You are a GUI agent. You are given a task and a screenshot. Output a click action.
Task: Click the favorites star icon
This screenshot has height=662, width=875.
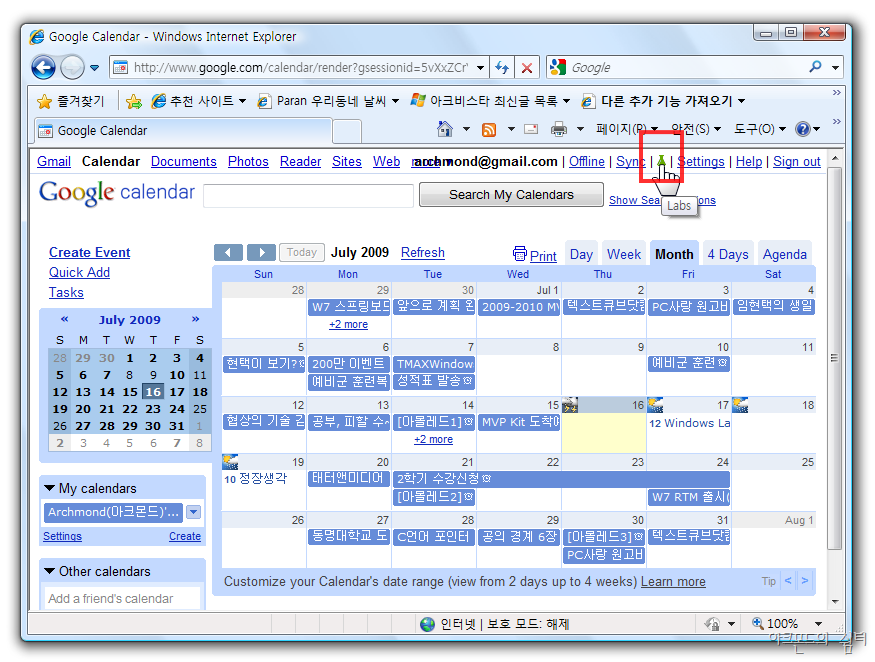pos(44,101)
